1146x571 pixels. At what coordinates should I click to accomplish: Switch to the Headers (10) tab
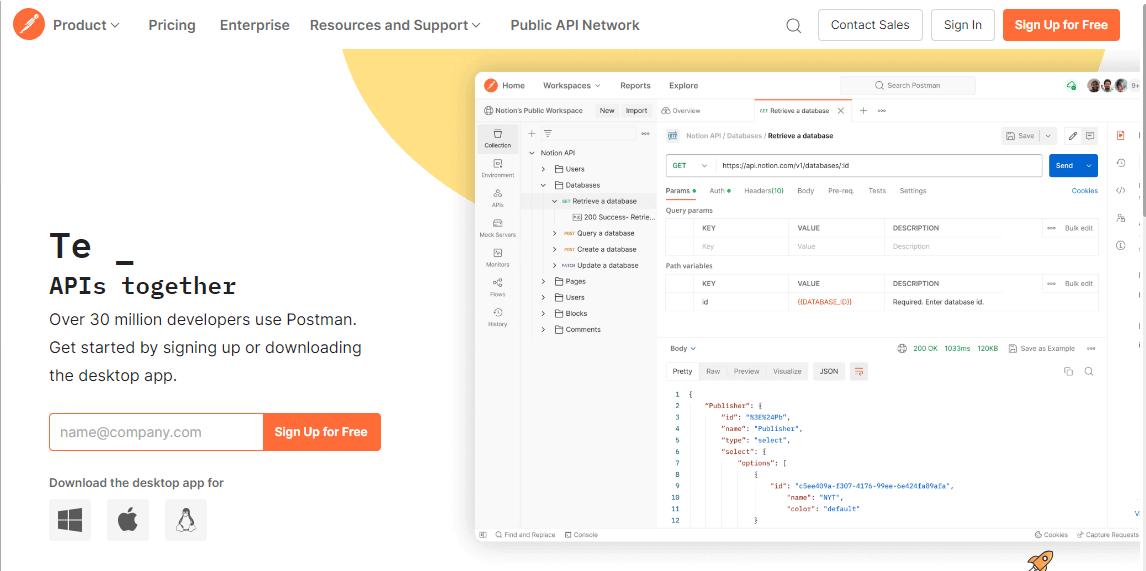click(764, 191)
